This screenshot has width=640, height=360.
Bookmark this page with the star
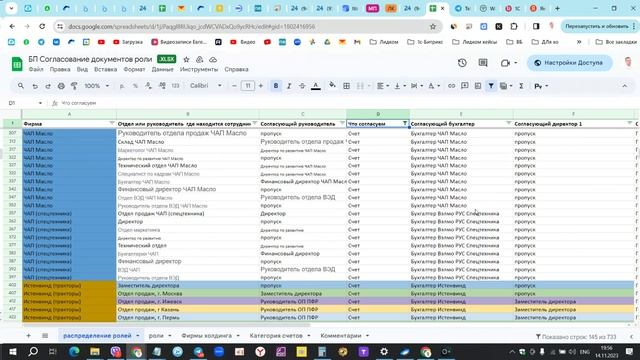(433, 27)
